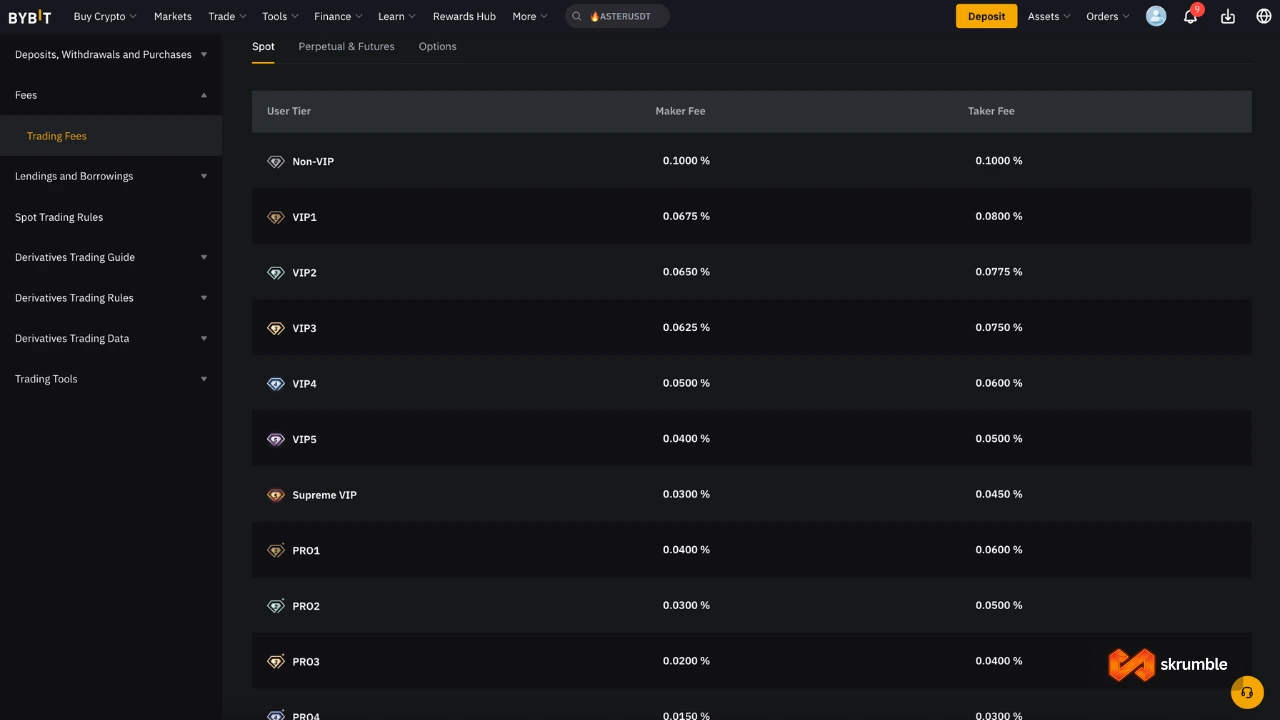Select PRO1 maker fee 0.0400 % value

[686, 549]
